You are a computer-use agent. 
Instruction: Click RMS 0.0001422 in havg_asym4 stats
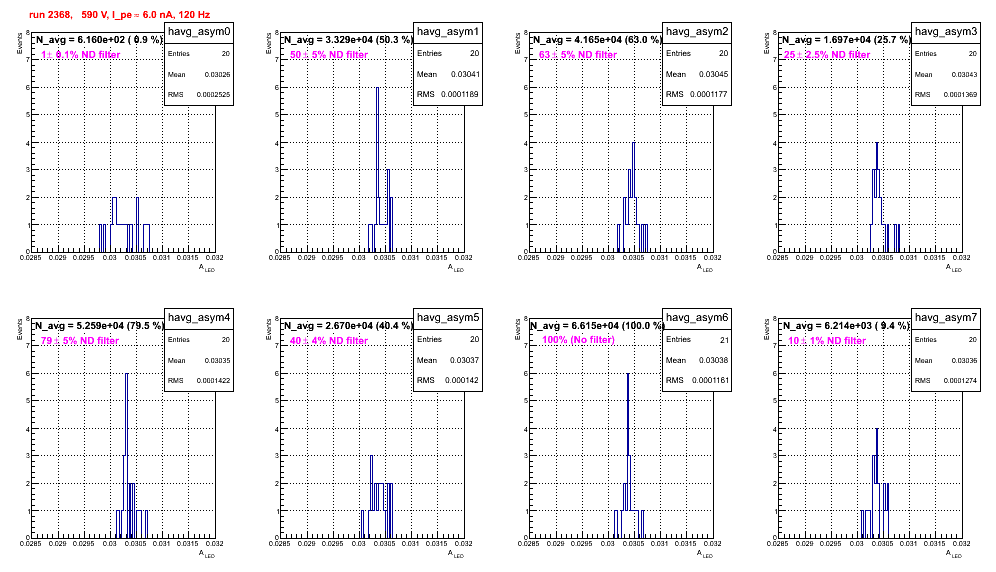[x=199, y=380]
